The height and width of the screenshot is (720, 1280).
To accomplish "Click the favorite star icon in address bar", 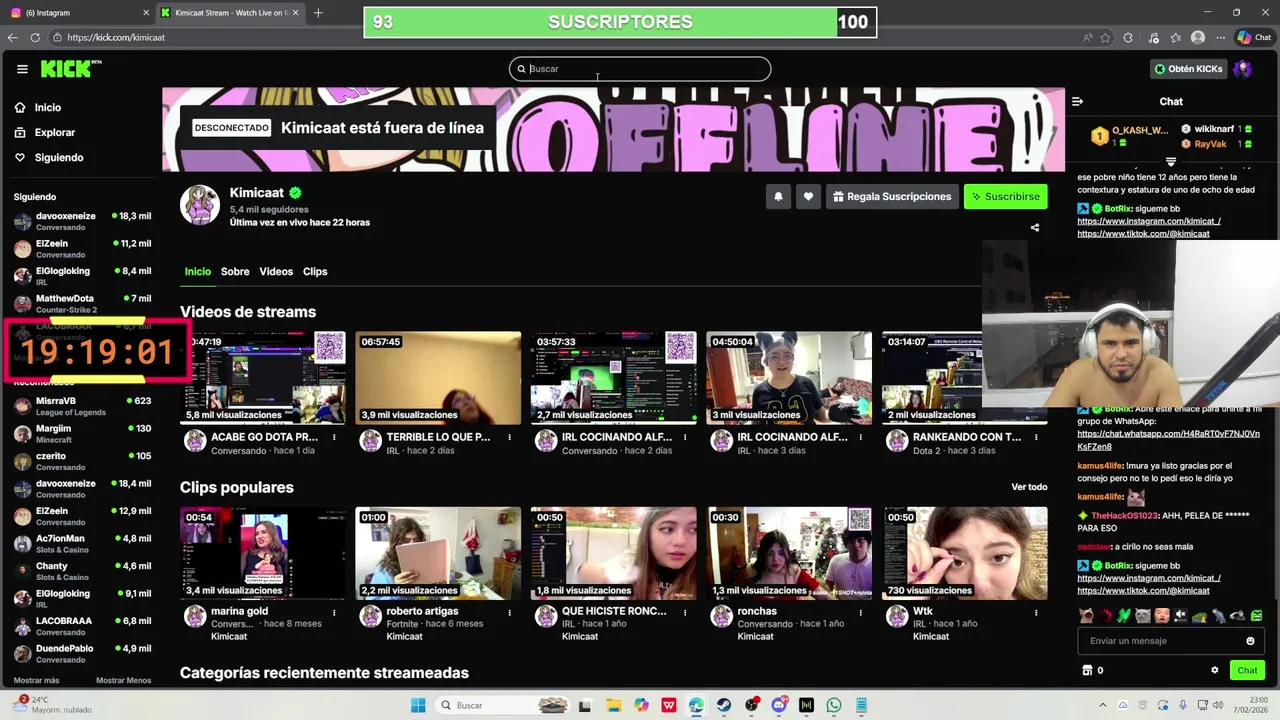I will (1105, 37).
